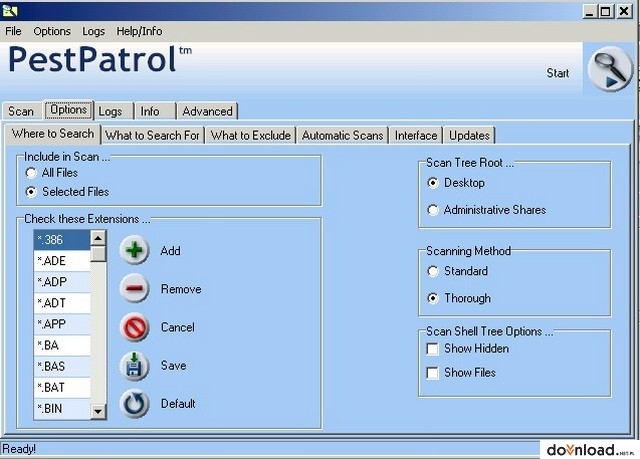Click the Save button label
Image resolution: width=640 pixels, height=459 pixels.
click(x=173, y=365)
